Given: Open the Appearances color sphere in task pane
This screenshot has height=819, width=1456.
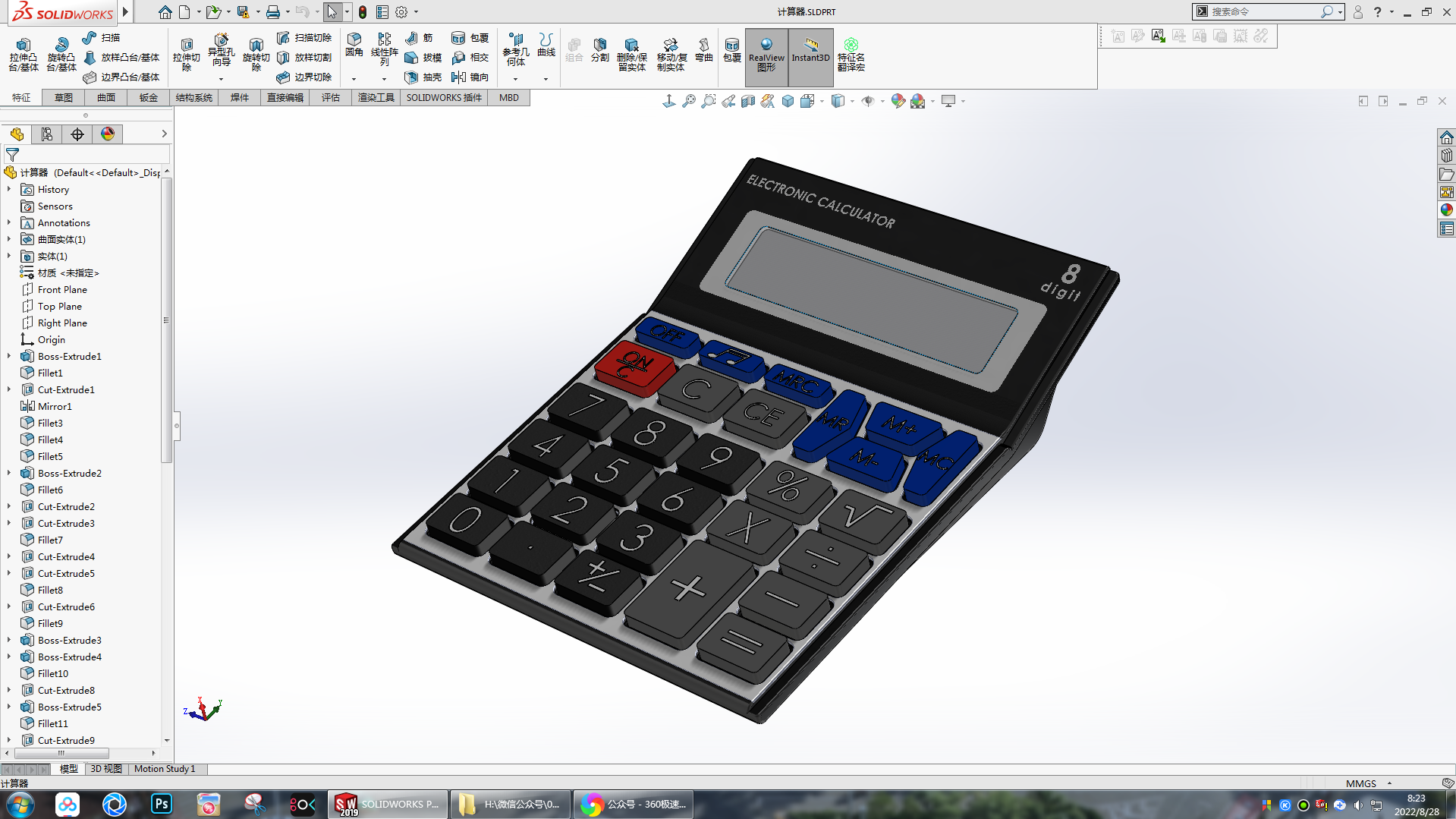Looking at the screenshot, I should tap(1446, 209).
